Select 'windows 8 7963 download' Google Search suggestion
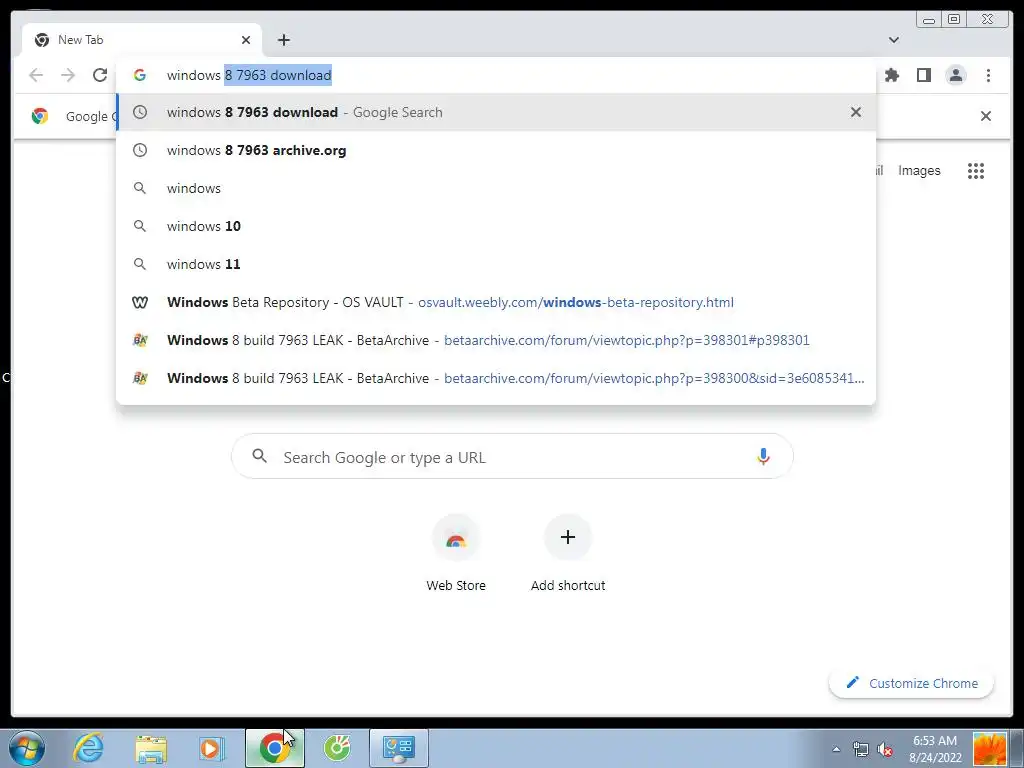 [496, 112]
